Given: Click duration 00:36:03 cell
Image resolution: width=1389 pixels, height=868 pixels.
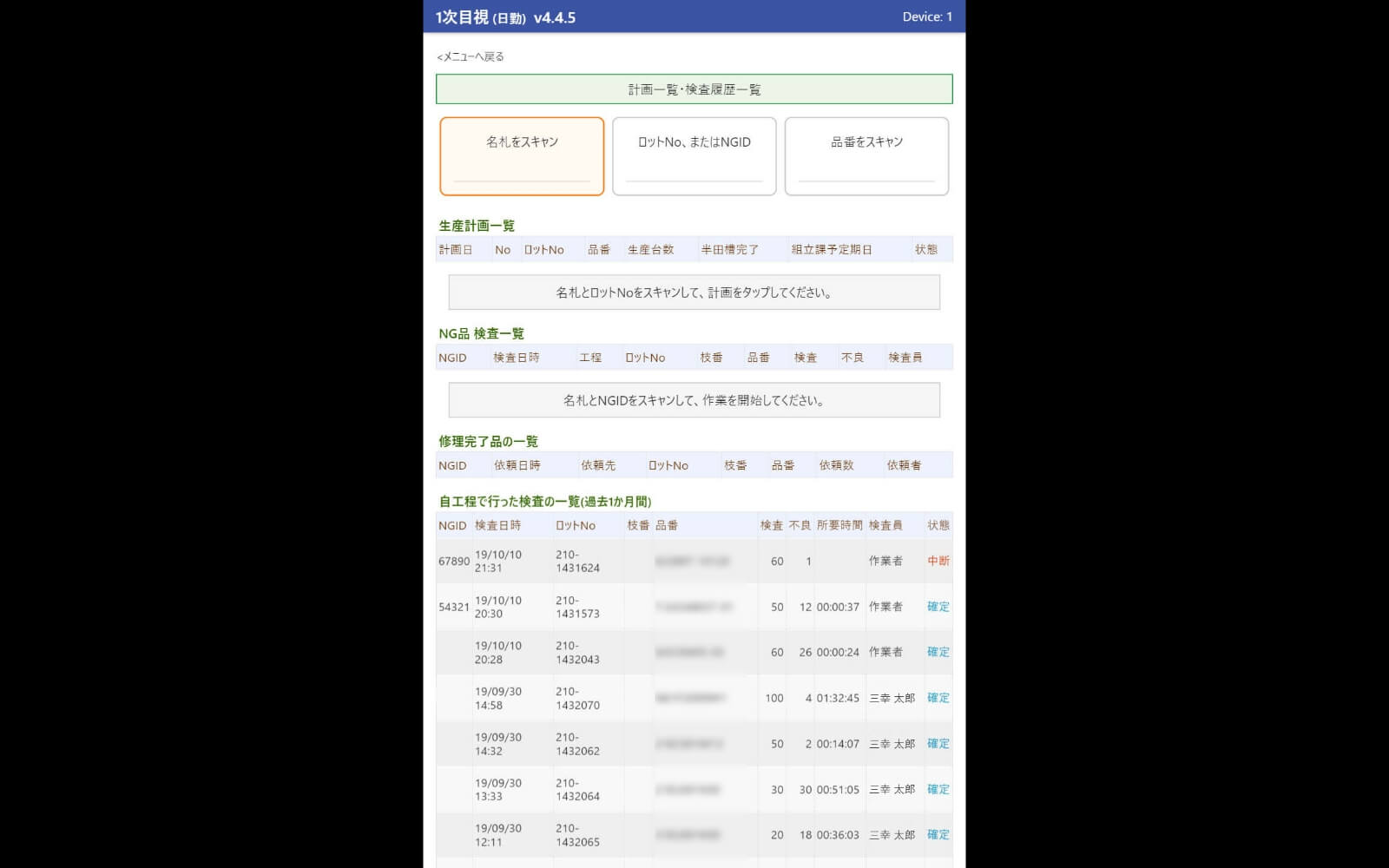Looking at the screenshot, I should pos(838,835).
